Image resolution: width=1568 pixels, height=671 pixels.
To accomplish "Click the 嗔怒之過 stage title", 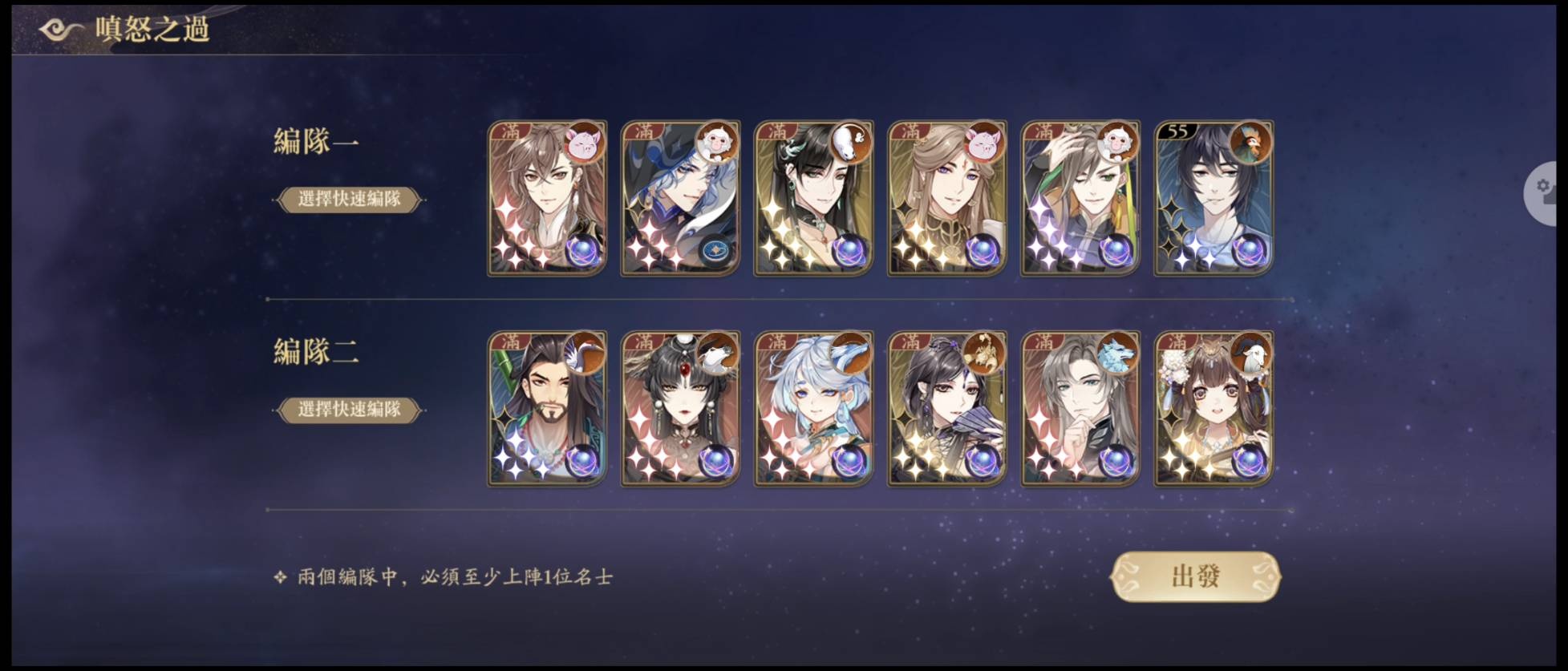I will click(152, 30).
